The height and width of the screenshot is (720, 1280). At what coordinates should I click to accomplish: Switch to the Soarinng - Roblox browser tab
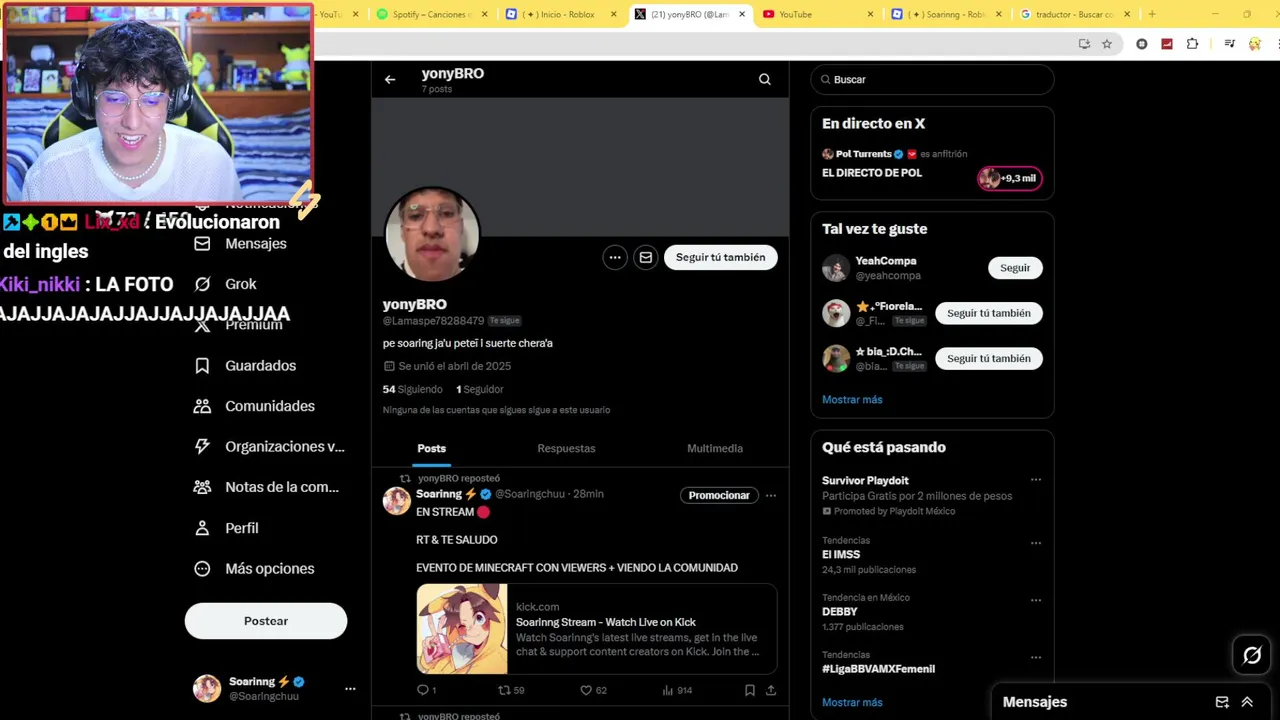coord(945,14)
